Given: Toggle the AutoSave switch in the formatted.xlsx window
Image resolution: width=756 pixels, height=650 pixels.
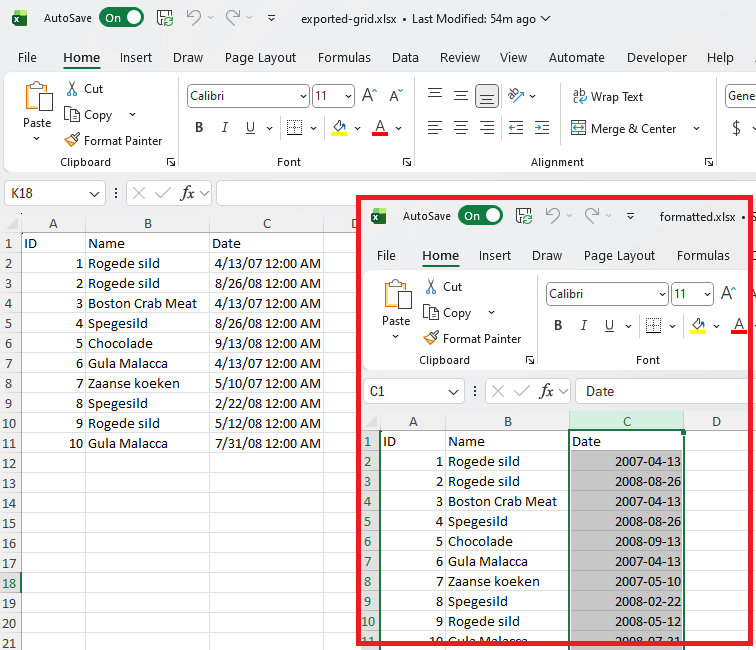Looking at the screenshot, I should tap(480, 216).
